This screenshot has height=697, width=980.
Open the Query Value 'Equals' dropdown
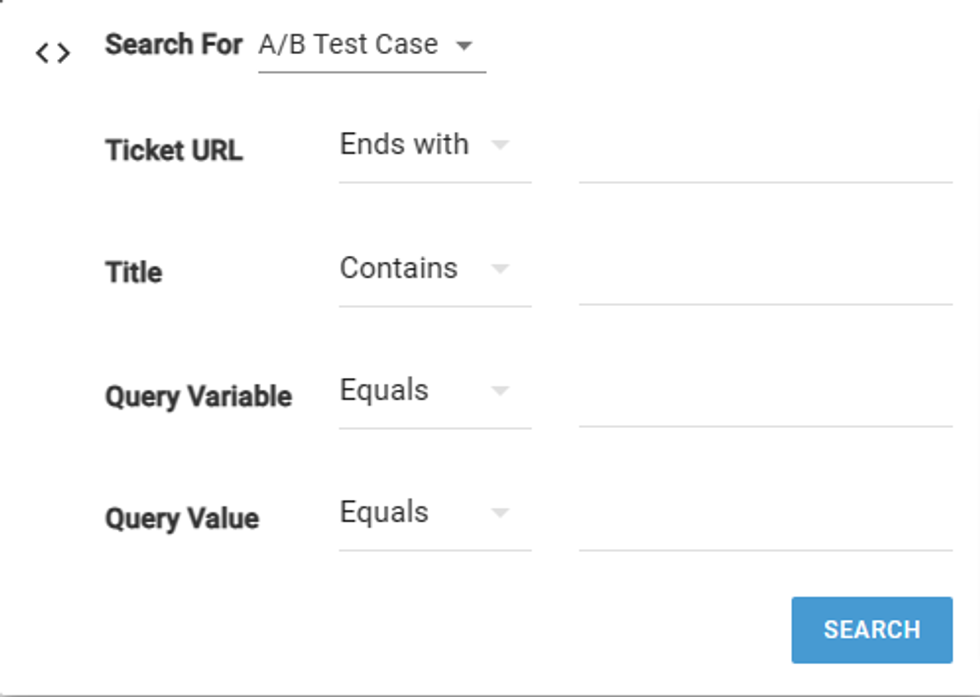[384, 512]
